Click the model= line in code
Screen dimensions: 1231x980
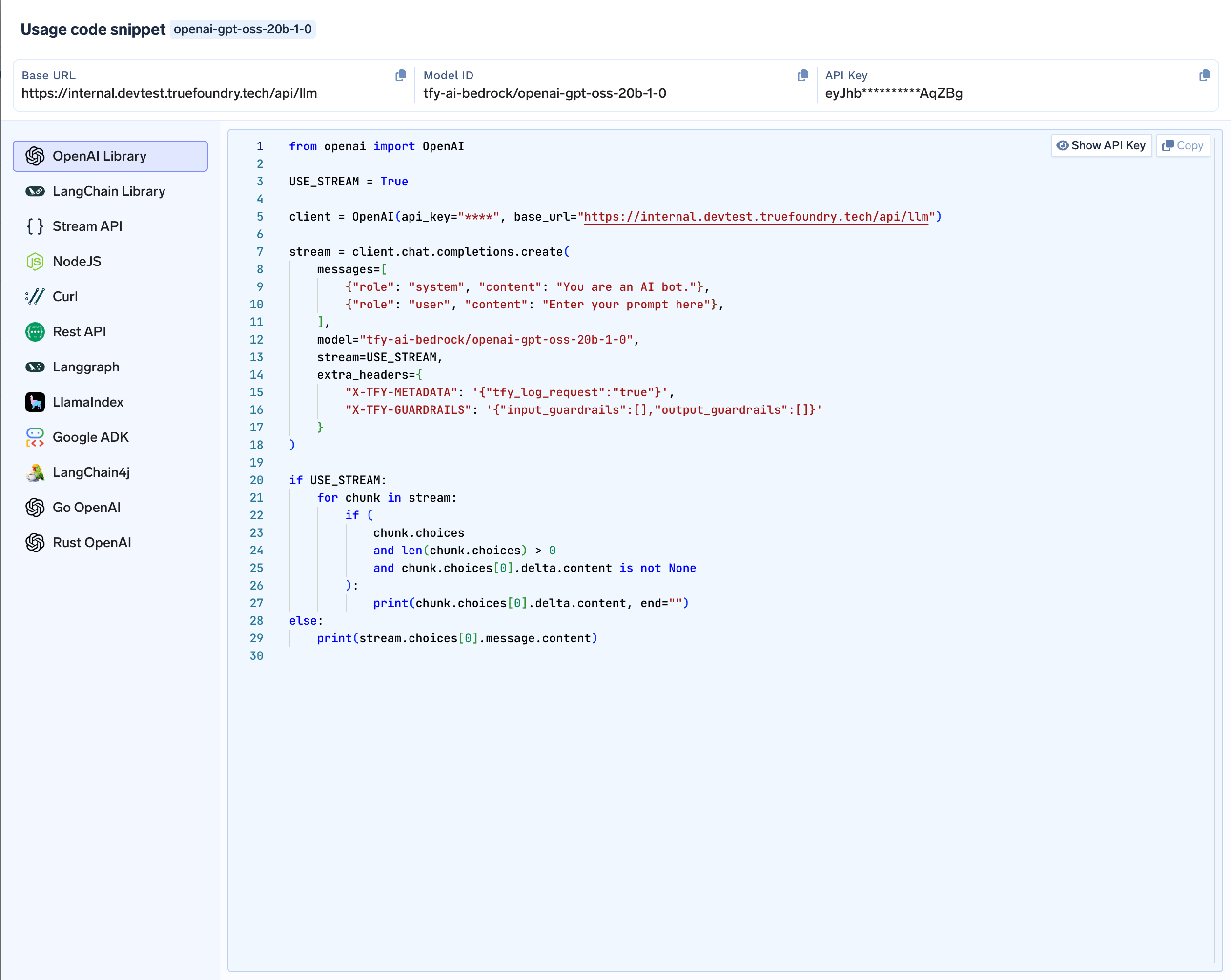click(478, 340)
